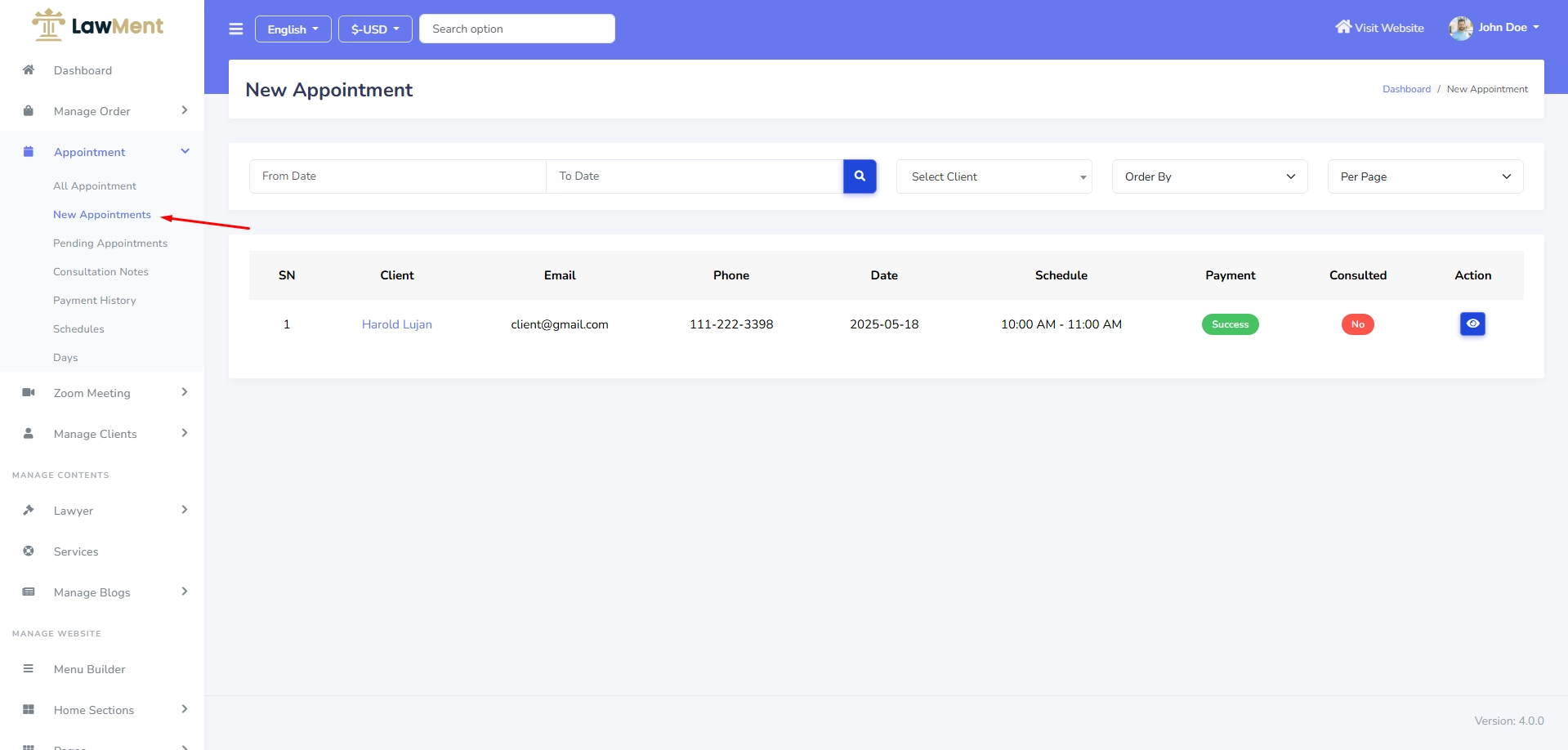Click the No consulted badge
This screenshot has height=750, width=1568.
click(x=1358, y=324)
